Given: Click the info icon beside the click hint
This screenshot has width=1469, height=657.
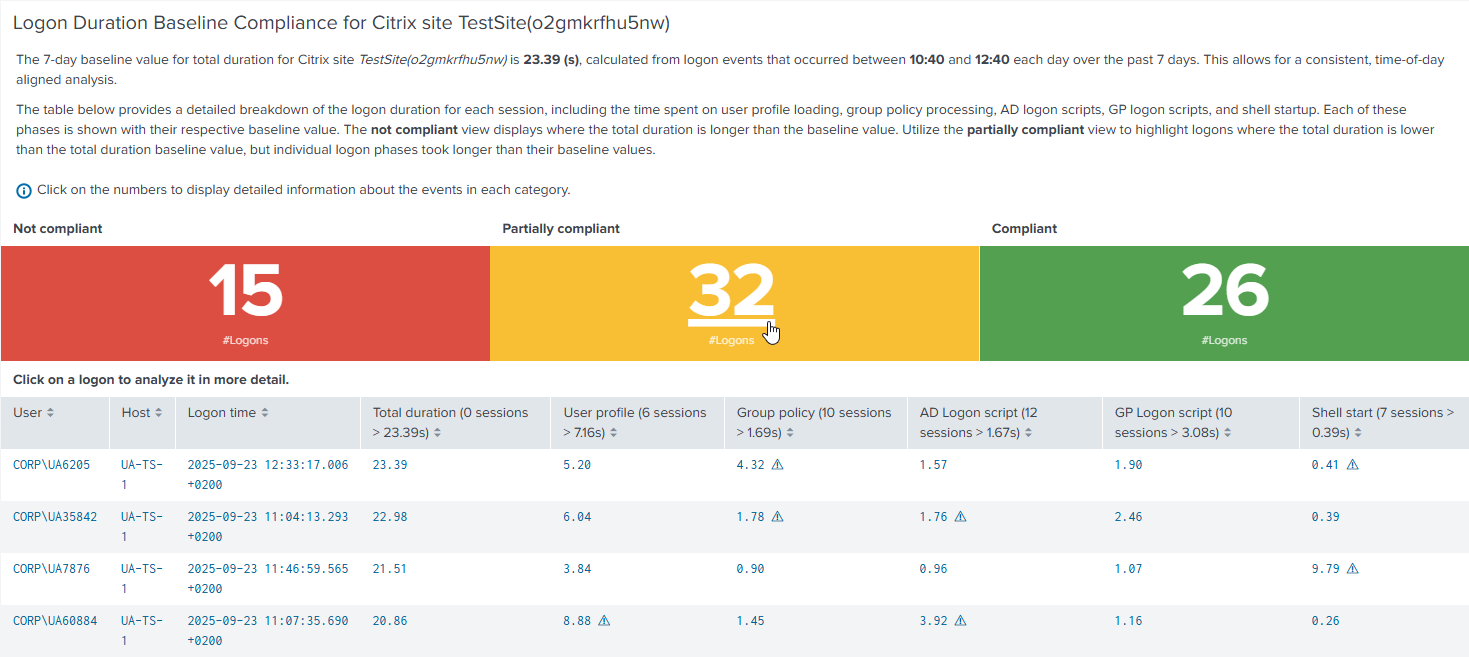Looking at the screenshot, I should click(x=24, y=190).
